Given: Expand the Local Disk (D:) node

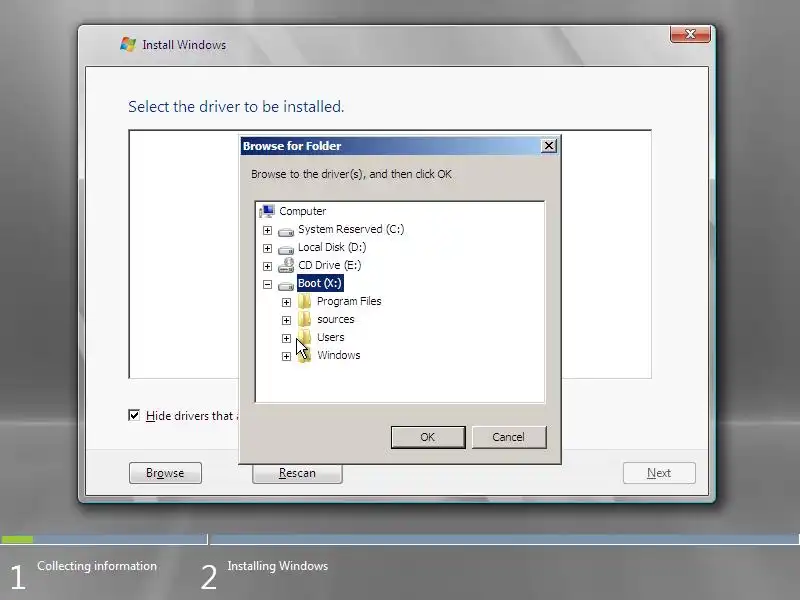Looking at the screenshot, I should pyautogui.click(x=267, y=248).
